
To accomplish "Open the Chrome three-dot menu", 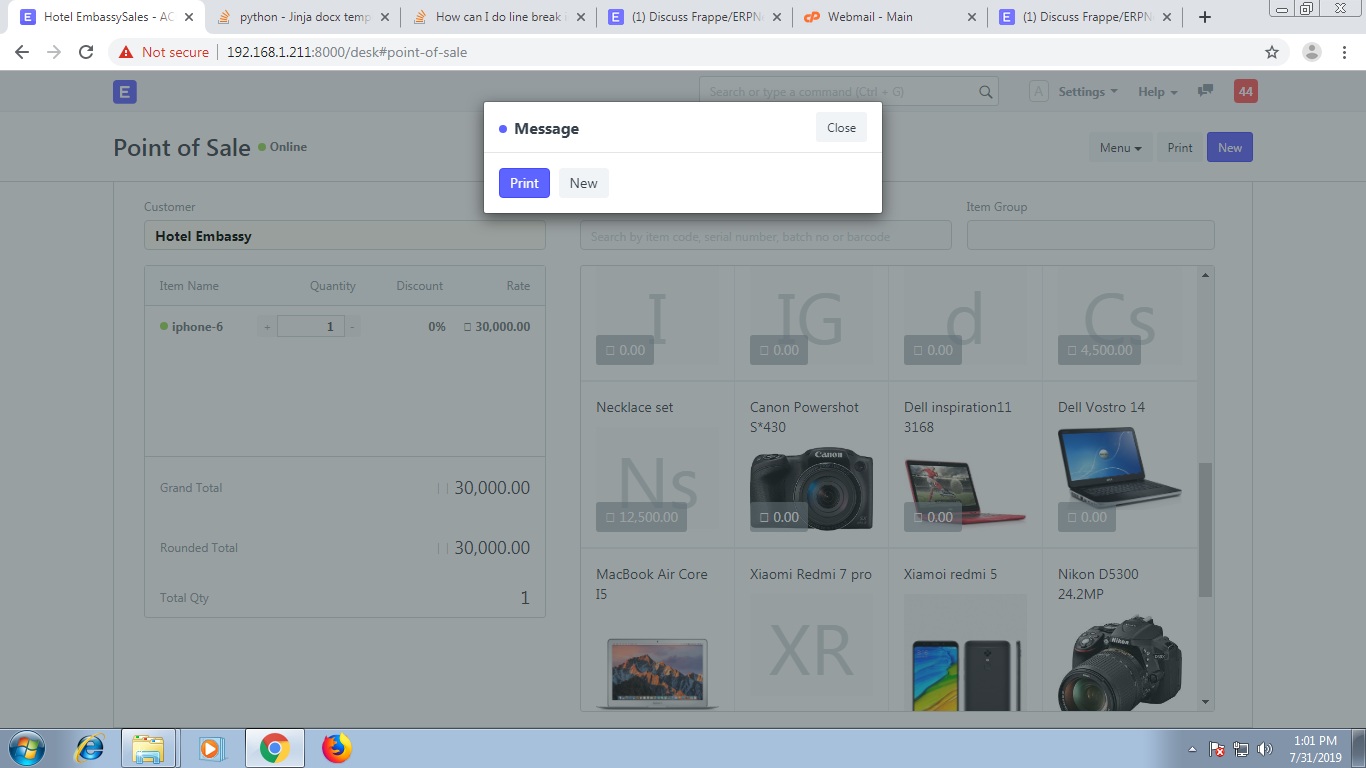I will coord(1345,52).
